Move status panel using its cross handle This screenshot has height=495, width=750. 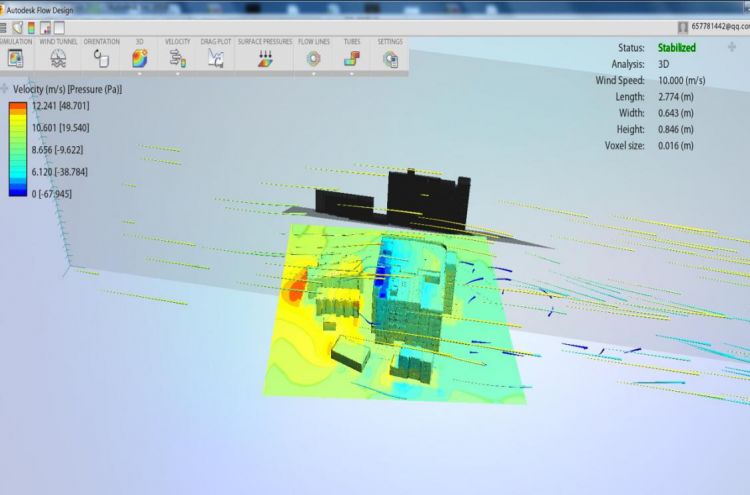pyautogui.click(x=732, y=47)
